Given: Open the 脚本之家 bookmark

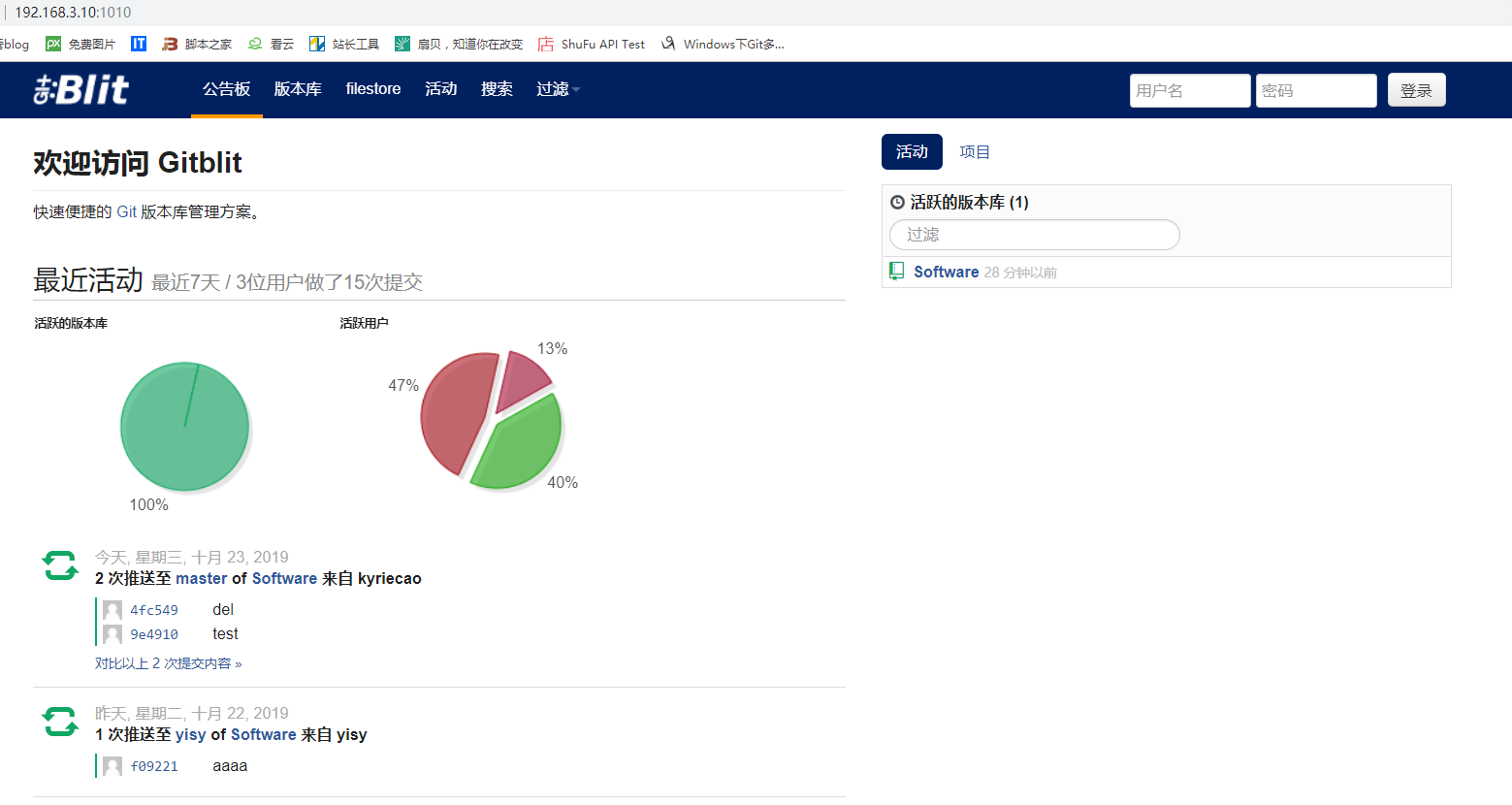Looking at the screenshot, I should coord(197,44).
